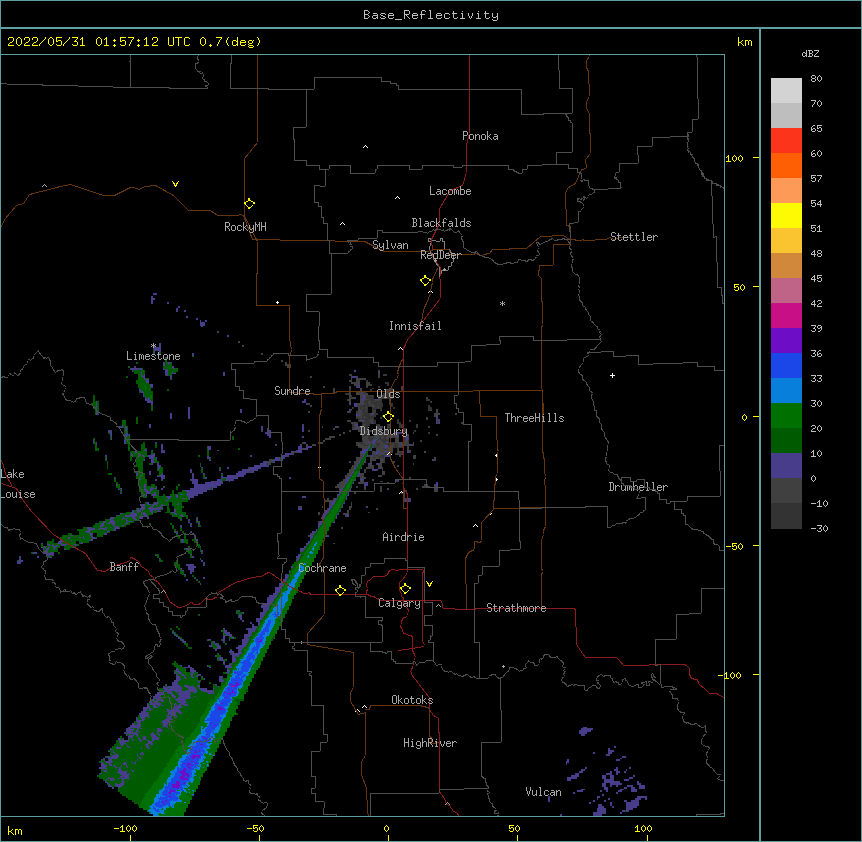Click the Olds label
The image size is (862, 842).
[x=388, y=394]
